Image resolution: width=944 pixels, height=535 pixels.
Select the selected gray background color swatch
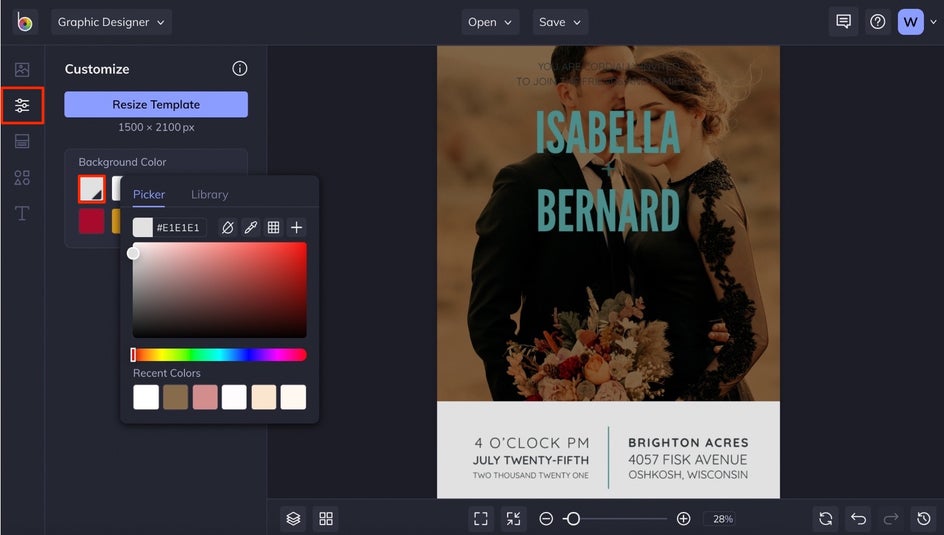coord(92,189)
